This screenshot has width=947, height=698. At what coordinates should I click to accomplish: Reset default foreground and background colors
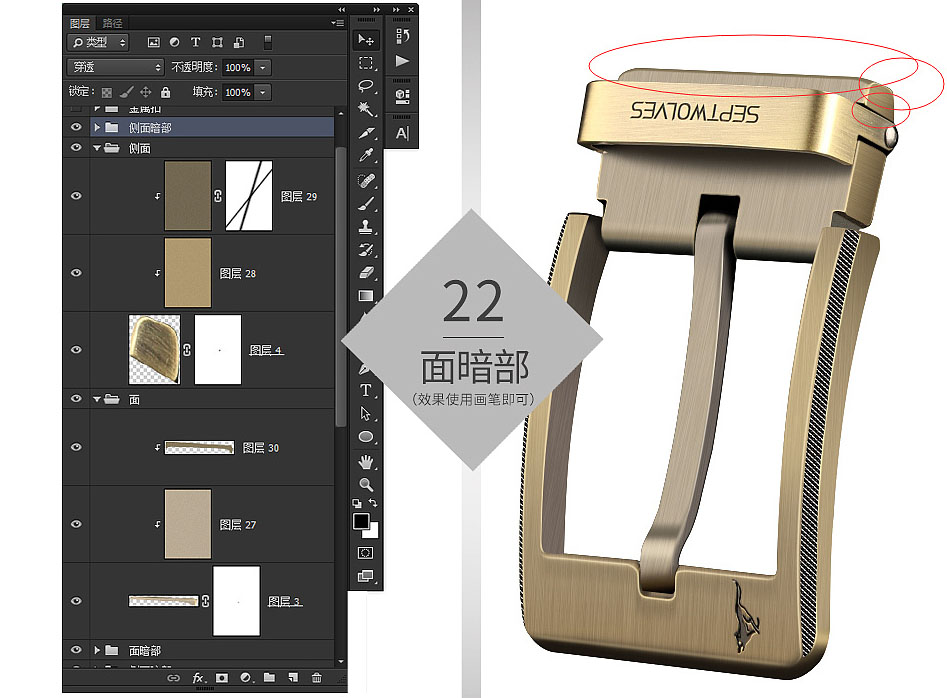pyautogui.click(x=357, y=503)
